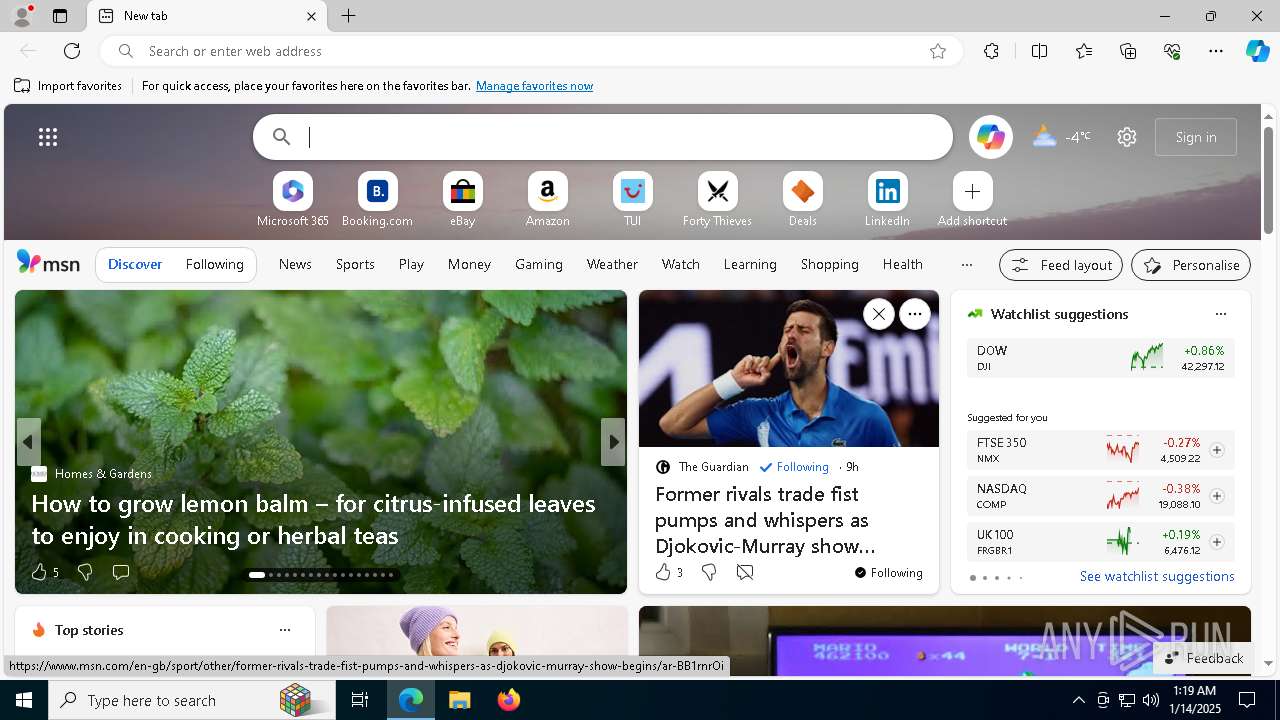Open the tab actions menu icon
Image resolution: width=1280 pixels, height=720 pixels.
(x=60, y=16)
